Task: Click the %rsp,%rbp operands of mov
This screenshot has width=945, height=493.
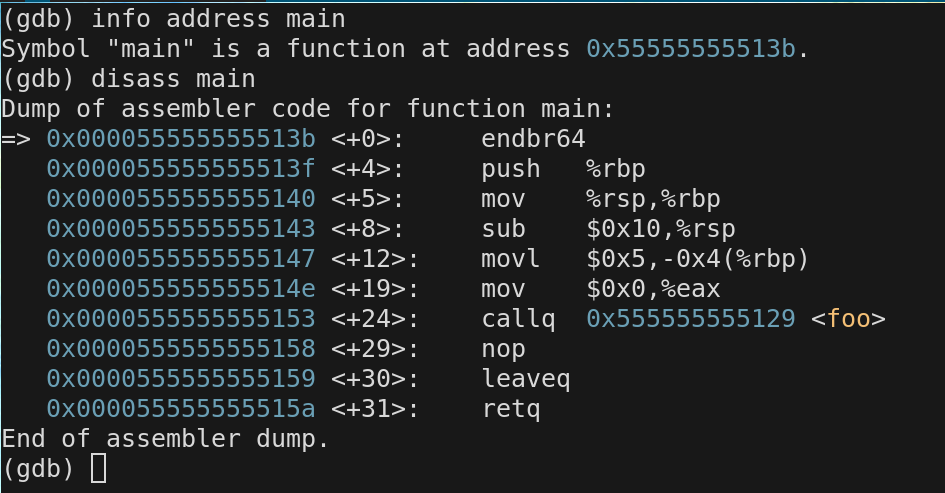Action: [652, 199]
